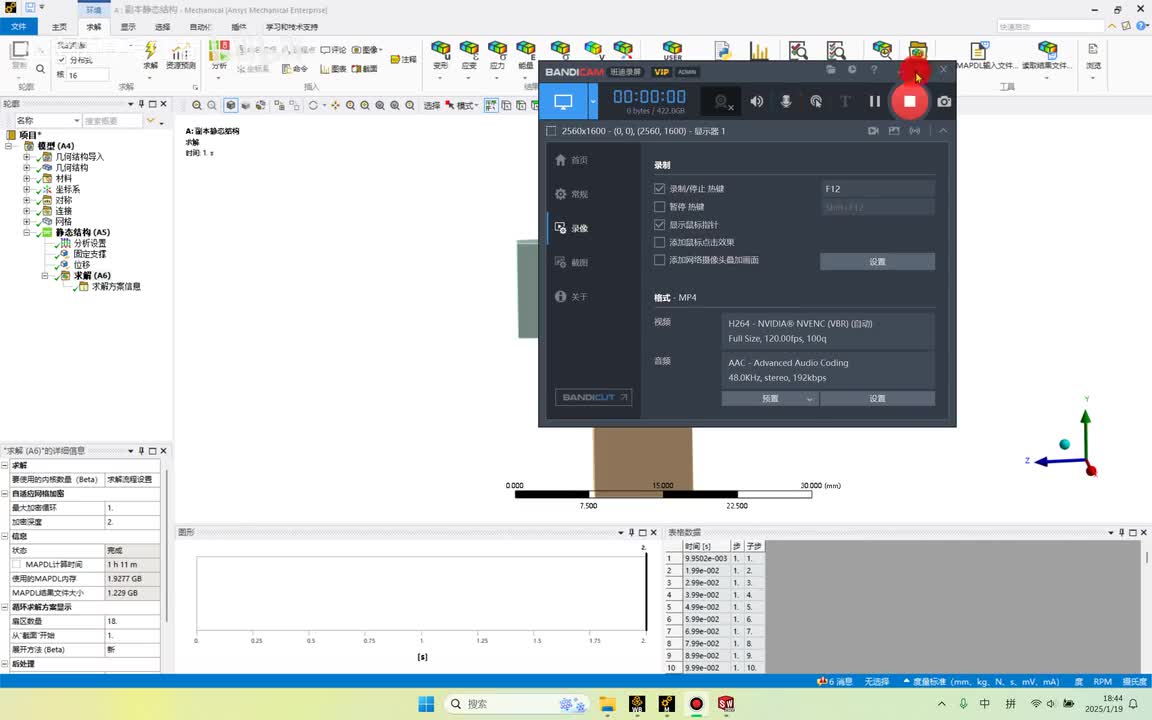Viewport: 1152px width, 720px height.
Task: Toggle the 分布式 distributed checkbox
Action: (62, 60)
